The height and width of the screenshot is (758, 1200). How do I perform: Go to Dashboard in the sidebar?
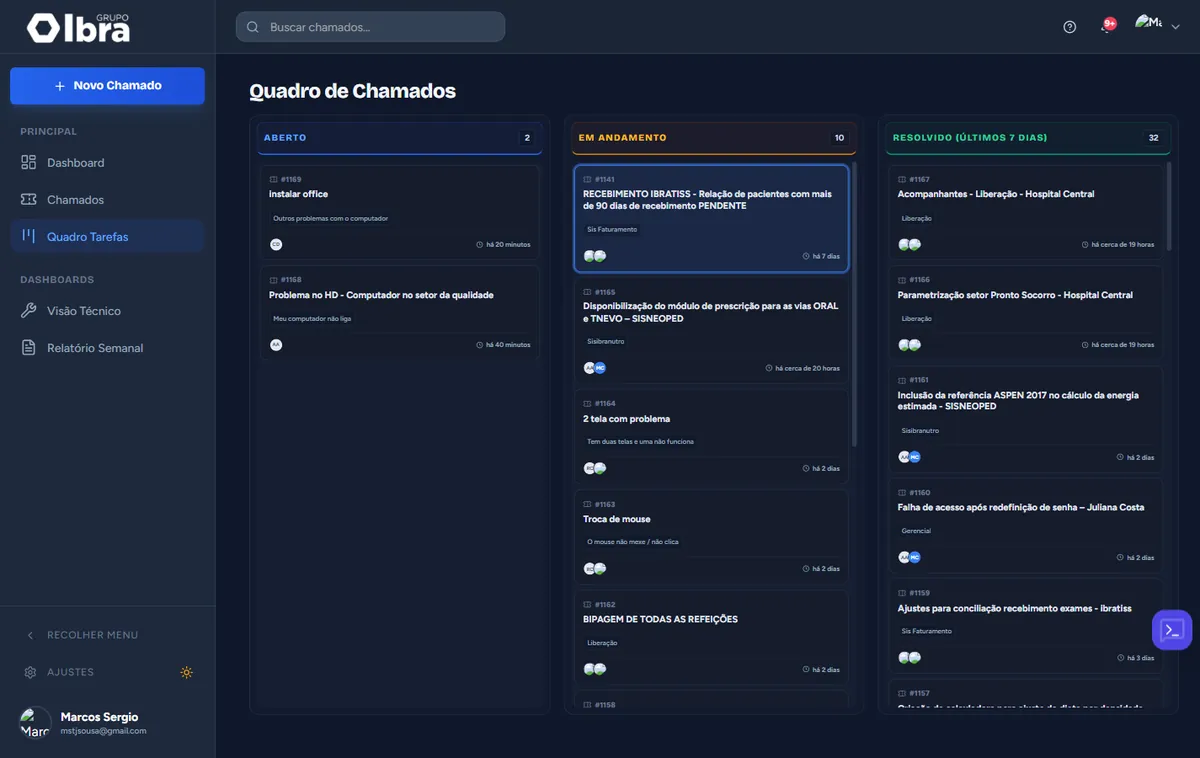point(107,163)
